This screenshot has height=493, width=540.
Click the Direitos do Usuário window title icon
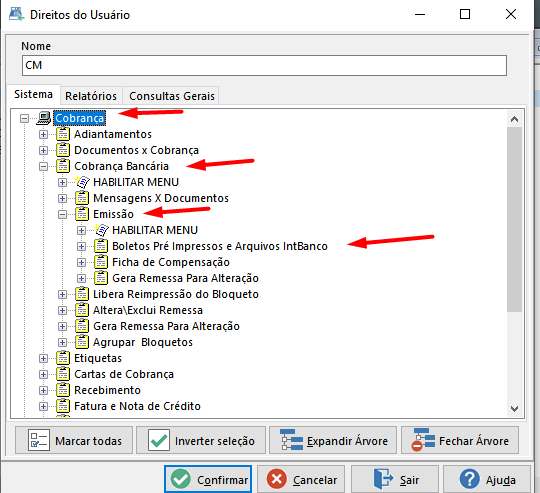tap(16, 14)
